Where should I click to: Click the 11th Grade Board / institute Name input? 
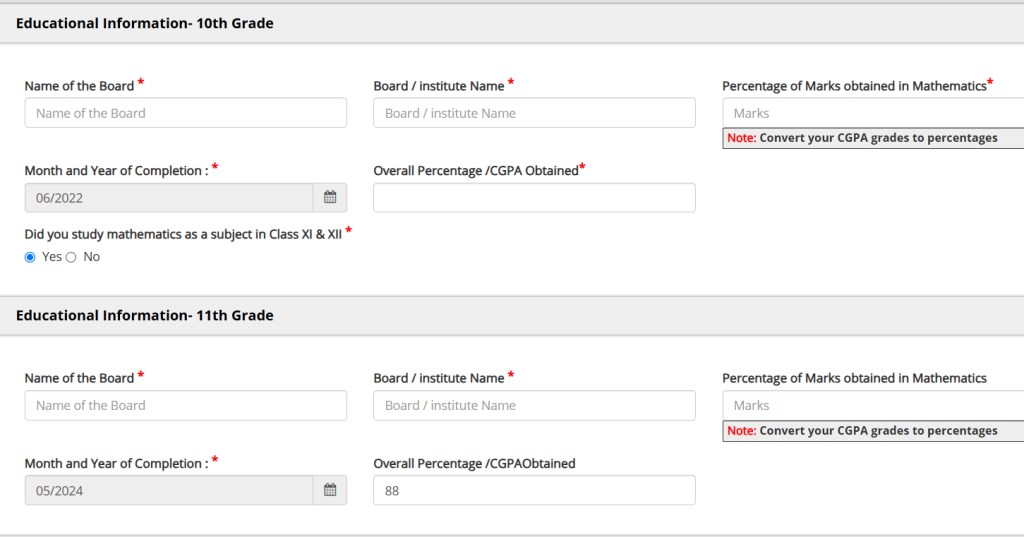click(534, 405)
